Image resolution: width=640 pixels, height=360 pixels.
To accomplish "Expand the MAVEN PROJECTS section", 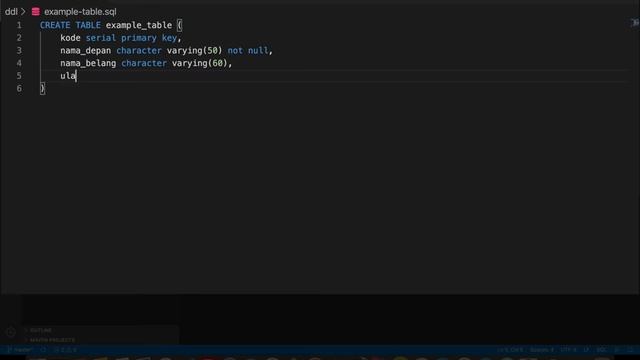I will pos(50,340).
